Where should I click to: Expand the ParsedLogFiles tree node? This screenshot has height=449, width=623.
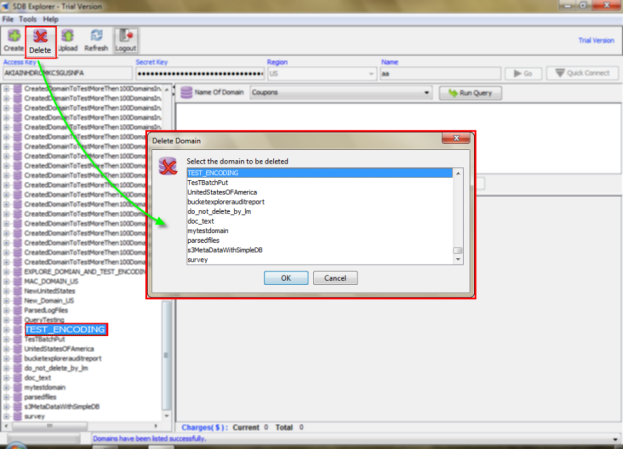pyautogui.click(x=6, y=310)
